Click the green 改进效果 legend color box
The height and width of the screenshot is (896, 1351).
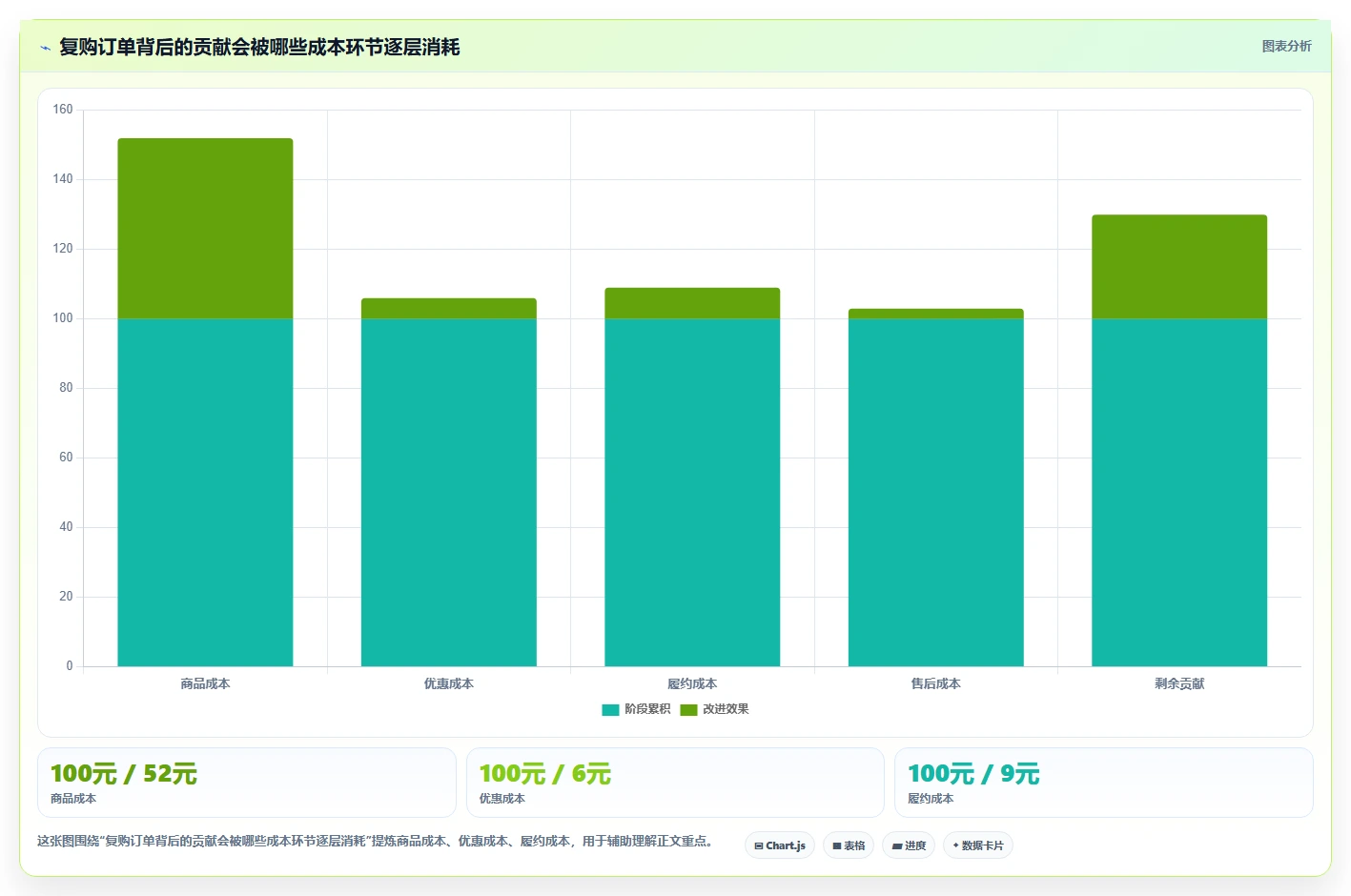point(688,709)
